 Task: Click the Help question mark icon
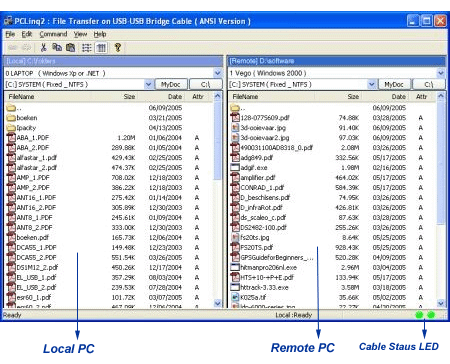[118, 48]
